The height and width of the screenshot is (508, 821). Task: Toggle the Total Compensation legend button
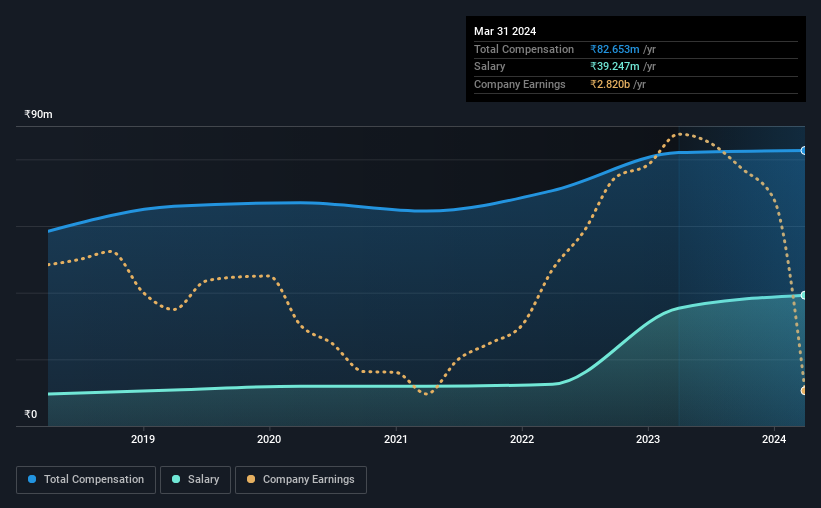coord(86,480)
